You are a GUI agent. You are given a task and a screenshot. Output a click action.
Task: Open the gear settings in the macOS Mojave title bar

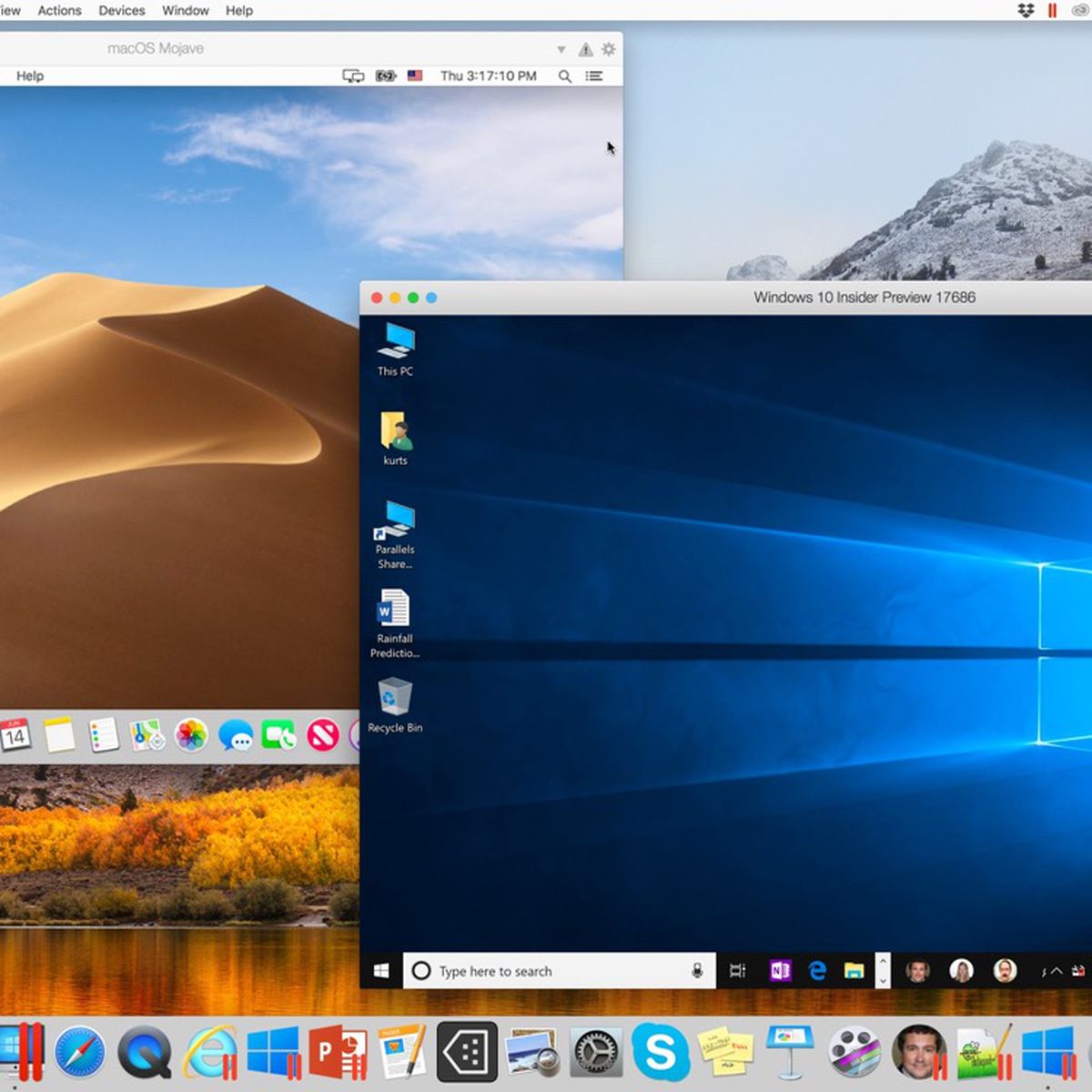(609, 49)
